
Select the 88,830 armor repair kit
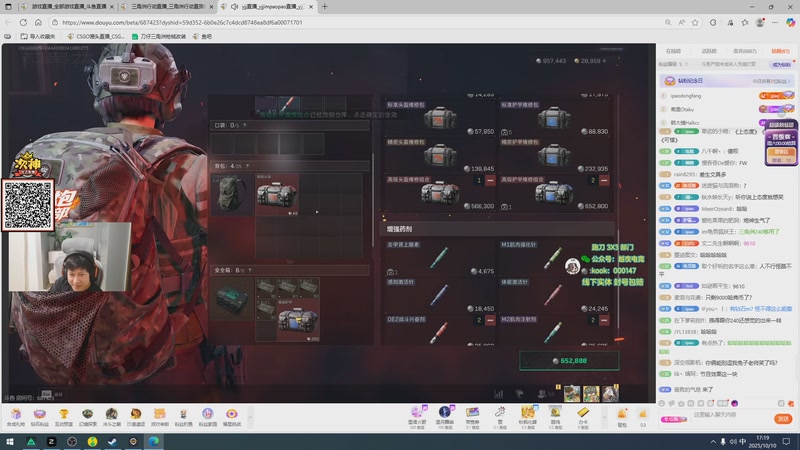tap(555, 118)
